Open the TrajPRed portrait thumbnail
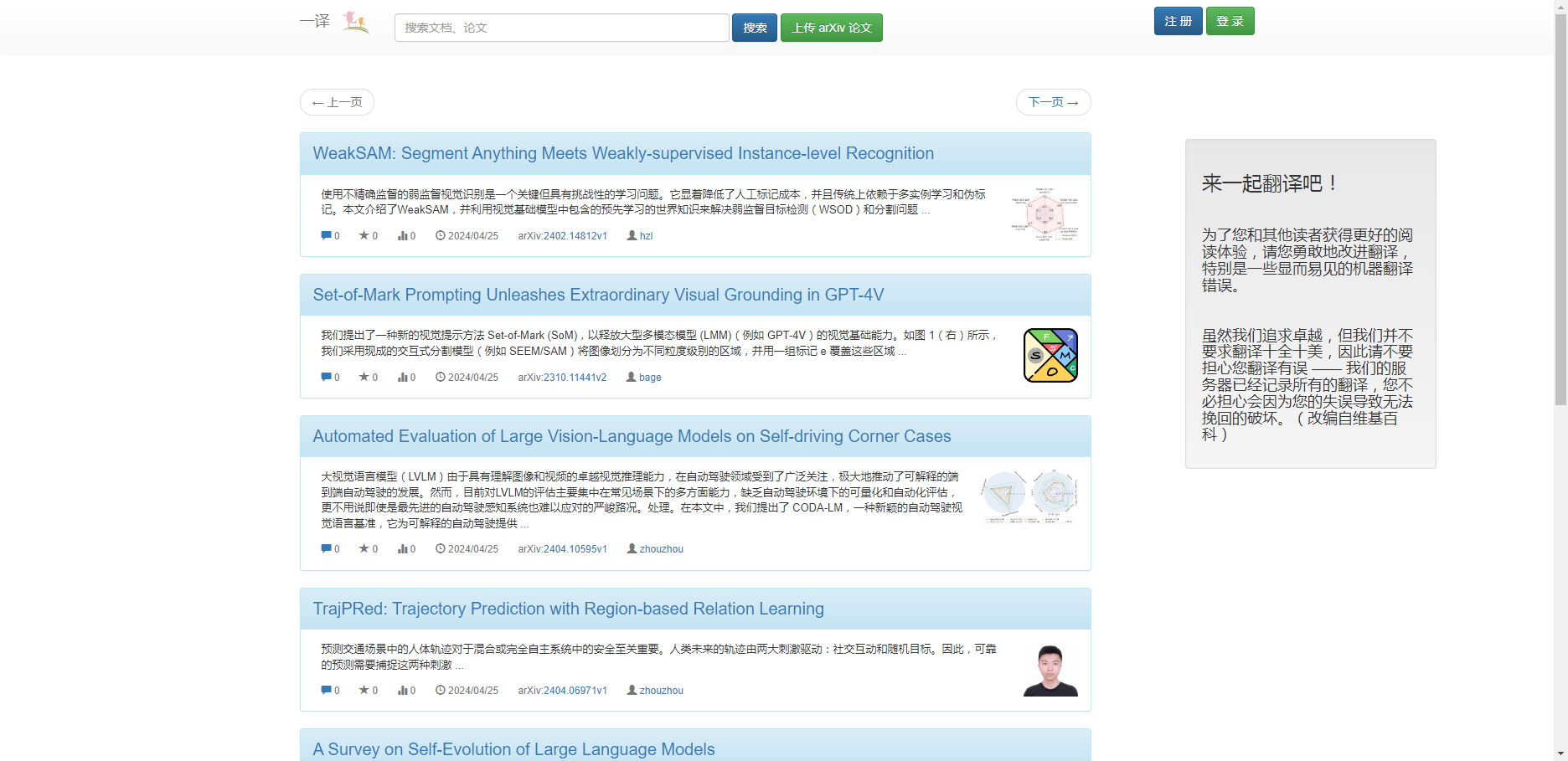Screen dimensions: 1568x761 click(1050, 671)
